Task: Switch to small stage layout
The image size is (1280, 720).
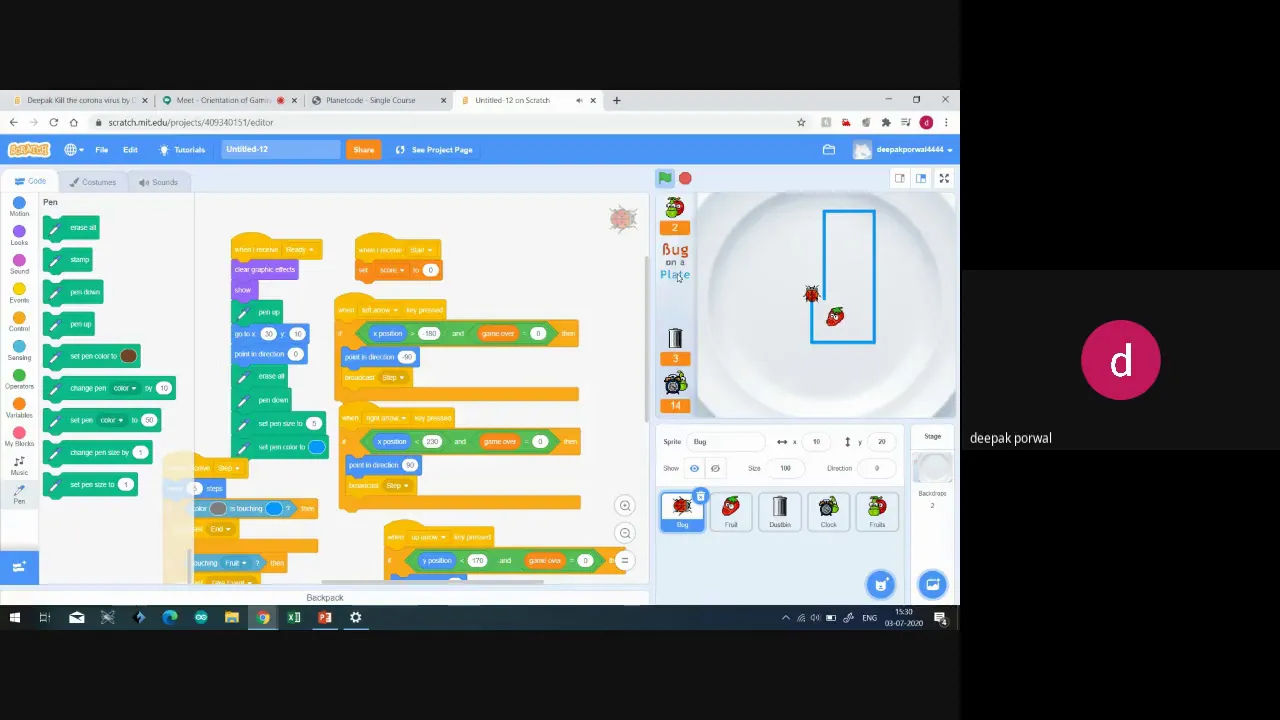Action: [x=899, y=178]
